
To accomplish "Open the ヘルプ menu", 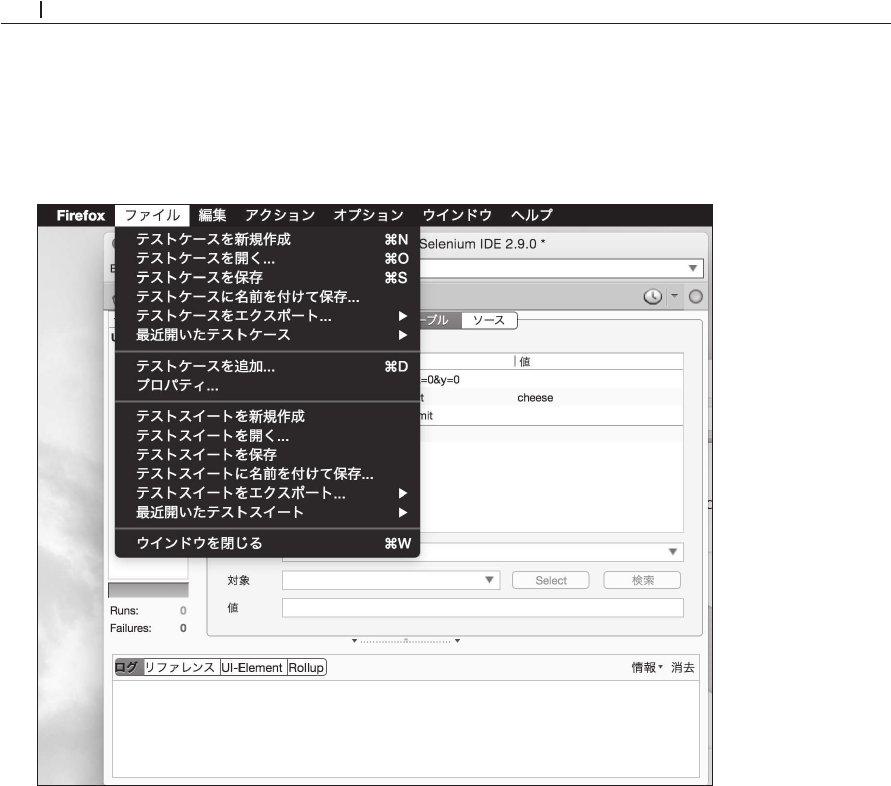I will pos(531,215).
